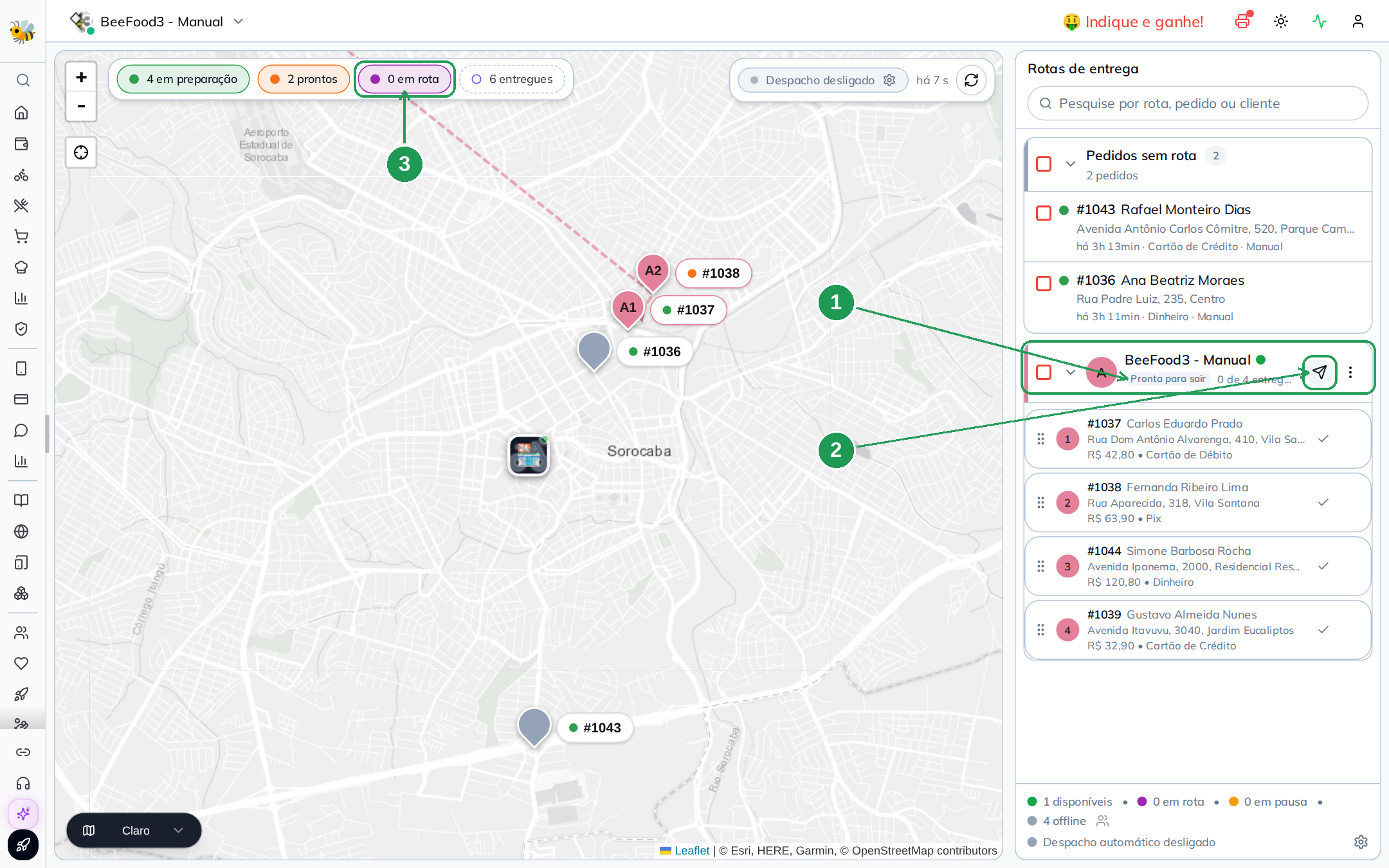Screen dimensions: 1389x868
Task: Select order #1044 Simone Barbosa Rocha
Action: [x=1197, y=566]
